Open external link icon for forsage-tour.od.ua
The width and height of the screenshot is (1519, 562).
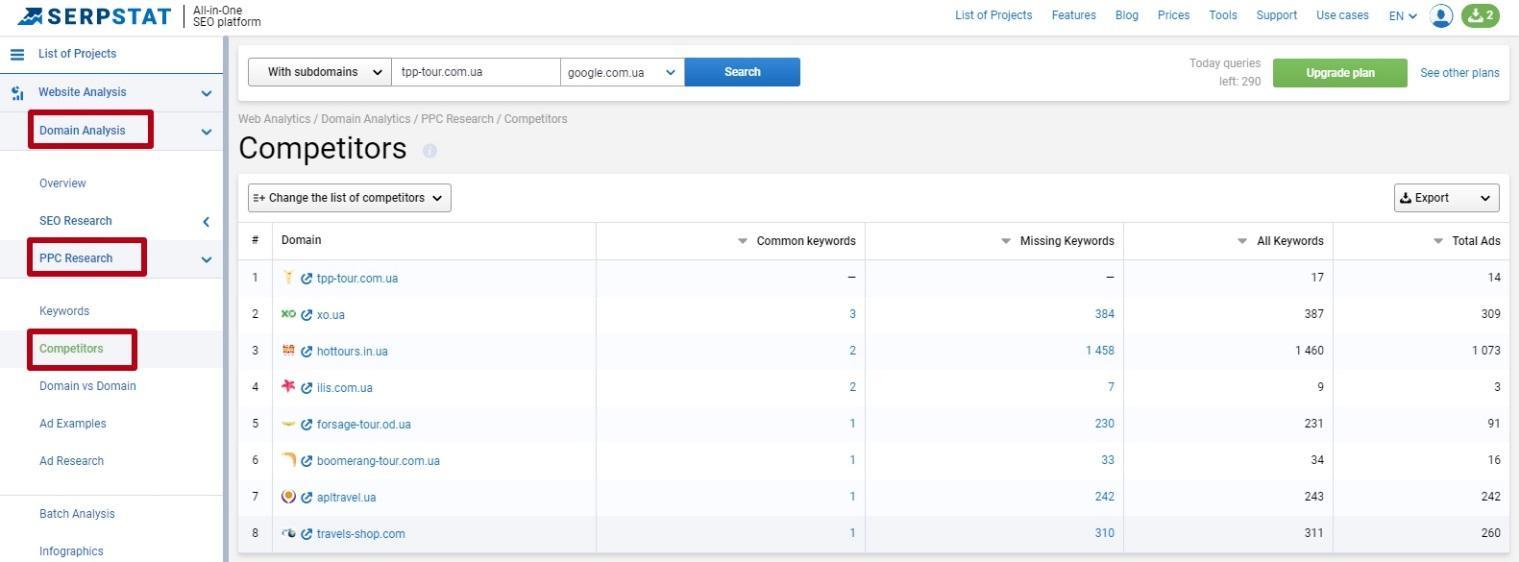(307, 425)
